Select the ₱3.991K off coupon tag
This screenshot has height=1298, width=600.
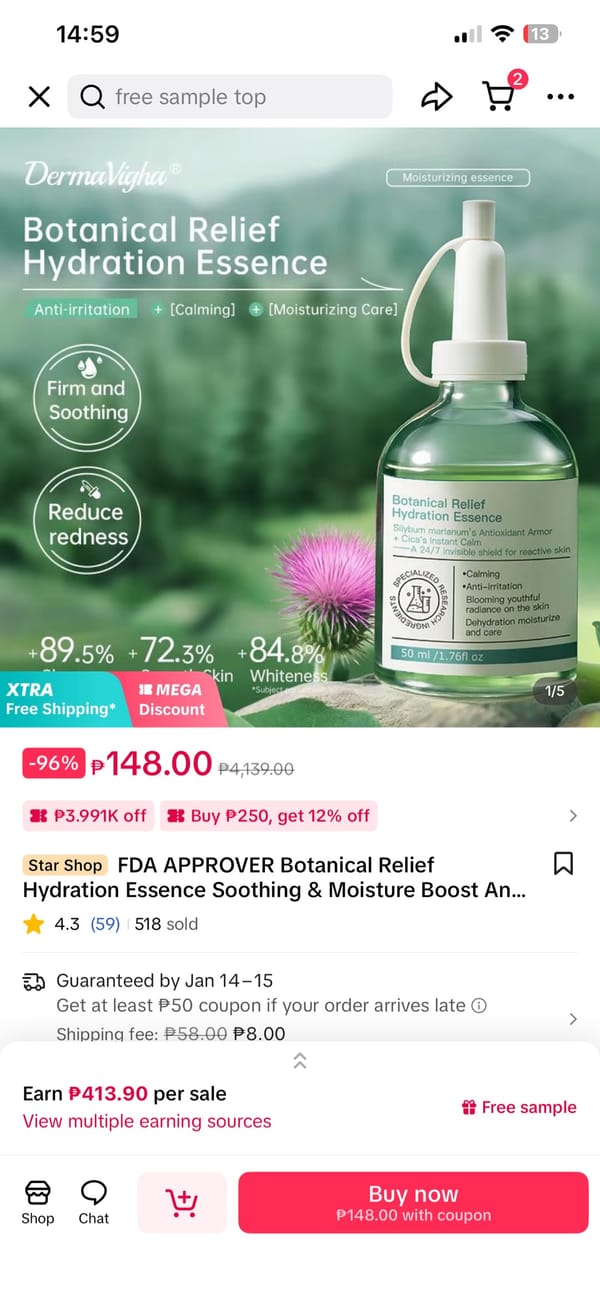88,816
